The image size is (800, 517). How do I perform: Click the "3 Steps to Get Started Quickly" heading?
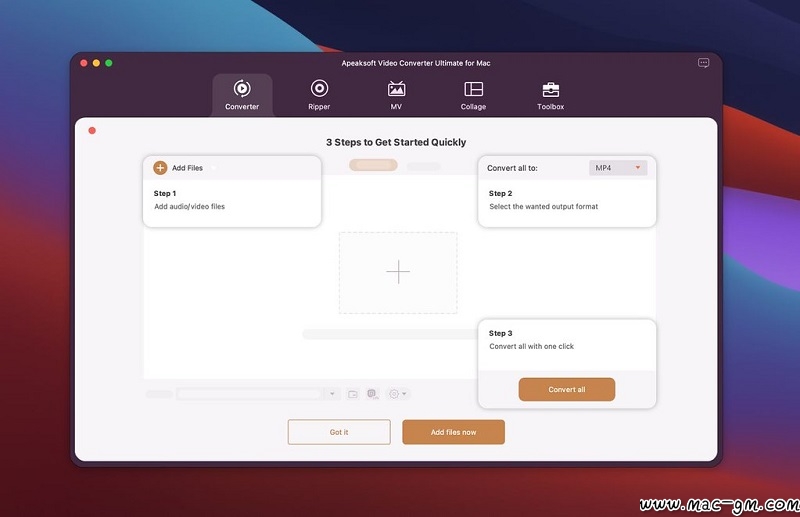pos(396,142)
